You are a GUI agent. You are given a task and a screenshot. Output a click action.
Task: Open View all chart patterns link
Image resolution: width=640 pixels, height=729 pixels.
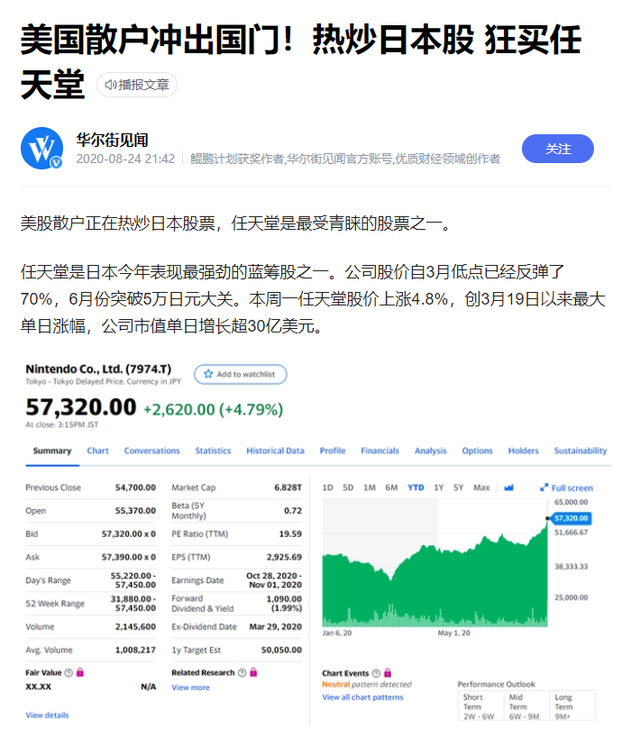click(x=363, y=697)
